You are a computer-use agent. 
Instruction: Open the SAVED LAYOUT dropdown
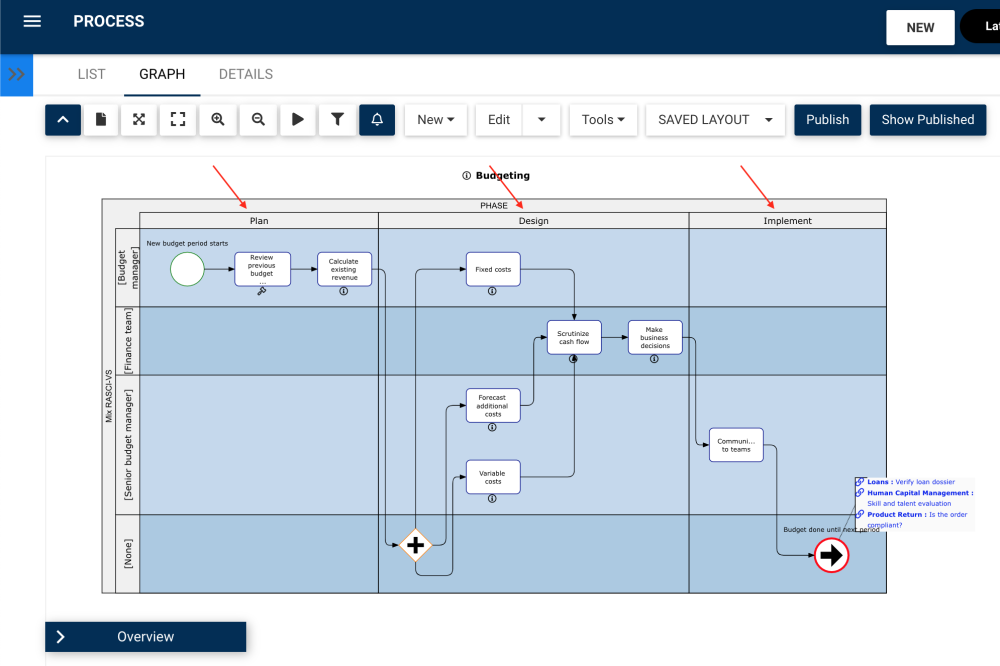pyautogui.click(x=714, y=119)
